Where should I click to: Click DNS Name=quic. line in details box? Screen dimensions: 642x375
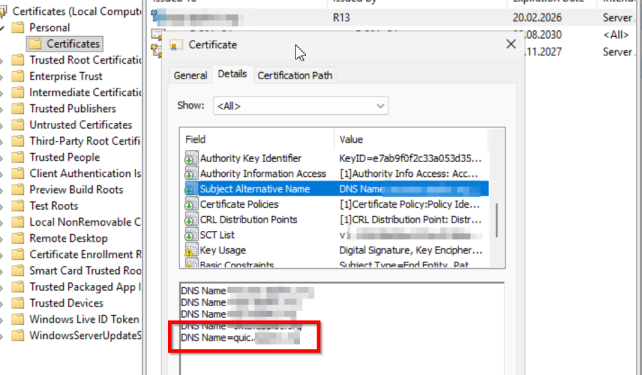point(240,338)
